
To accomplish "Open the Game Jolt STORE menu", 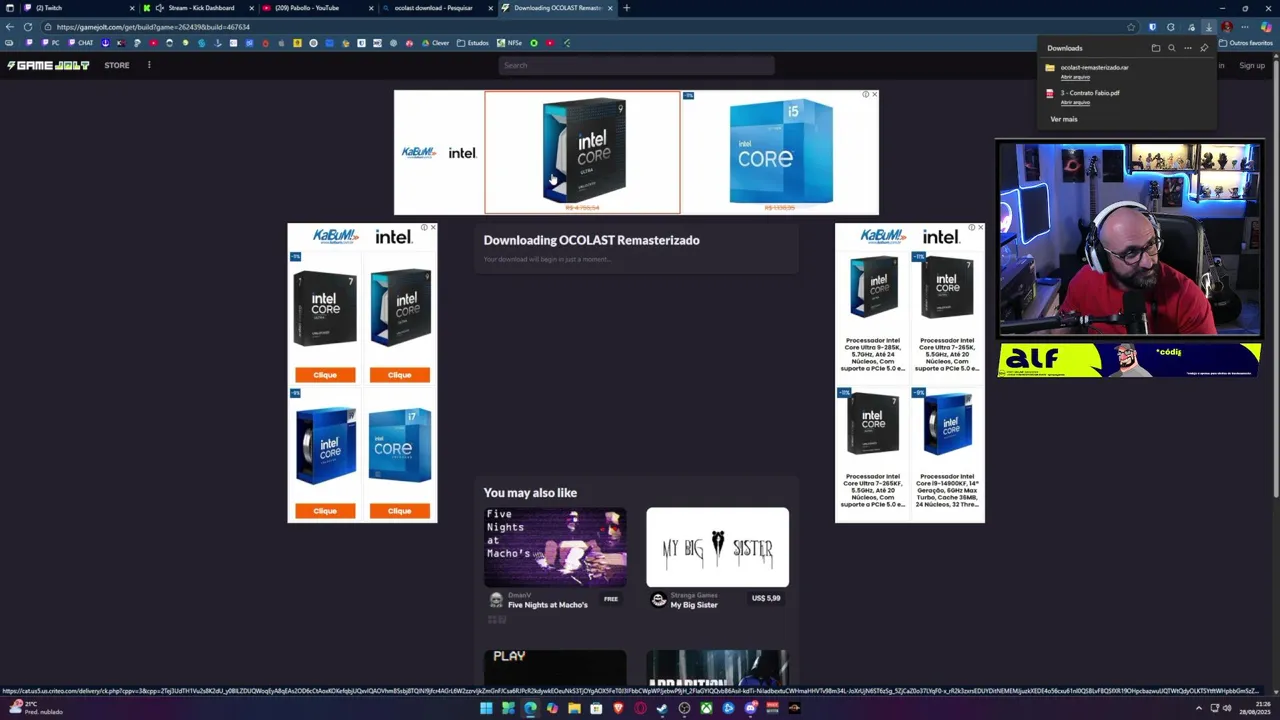I will (x=117, y=65).
